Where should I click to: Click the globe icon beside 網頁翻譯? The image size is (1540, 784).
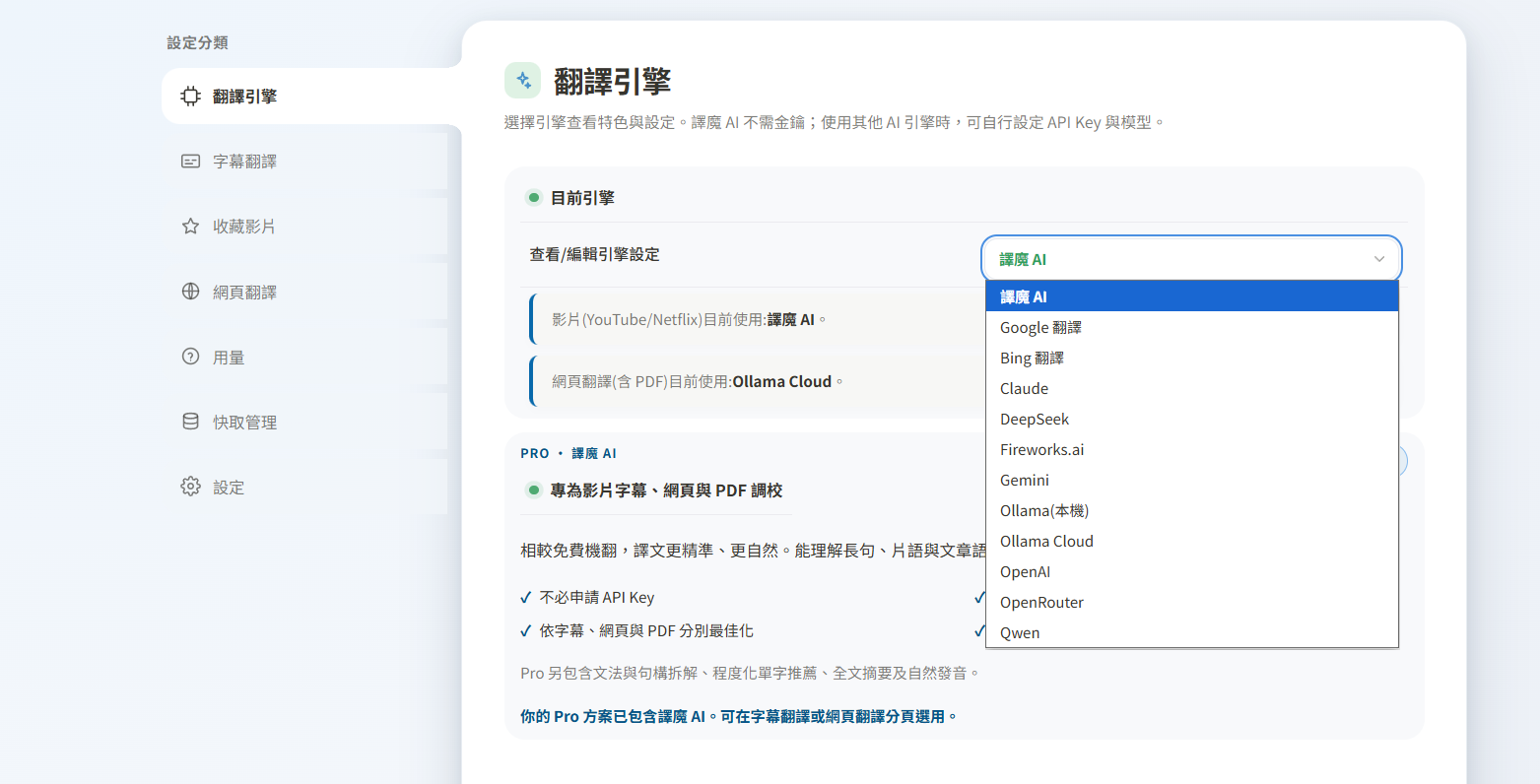(190, 292)
